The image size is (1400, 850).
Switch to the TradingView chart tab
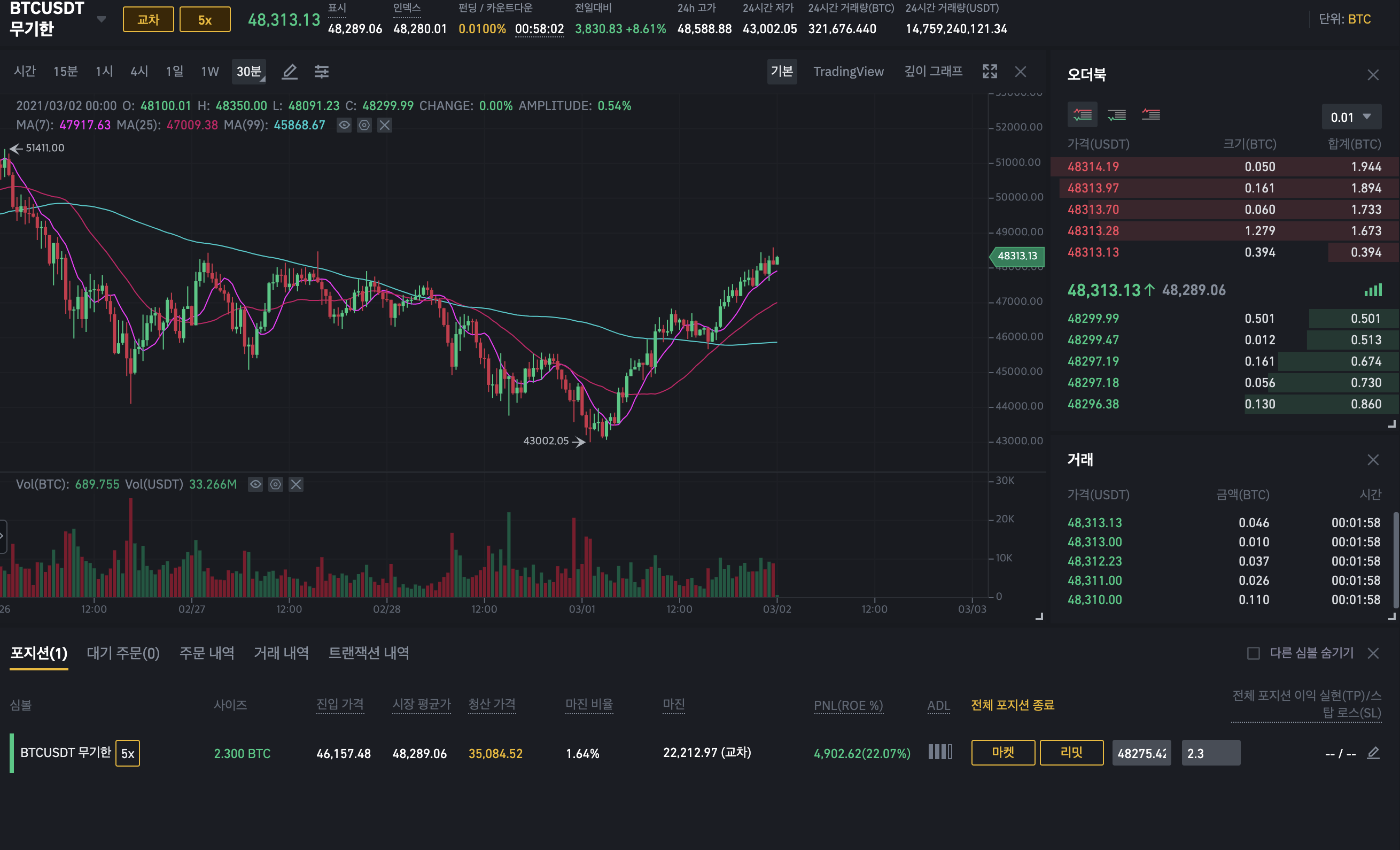[x=847, y=72]
